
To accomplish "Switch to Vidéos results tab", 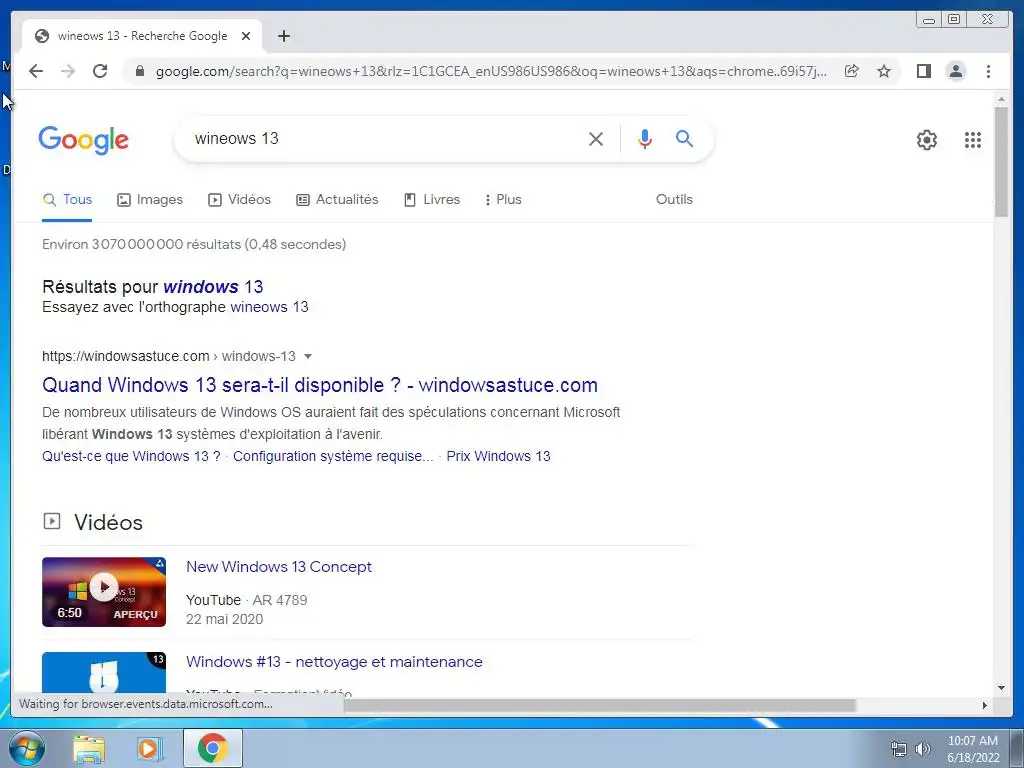I will (x=240, y=200).
